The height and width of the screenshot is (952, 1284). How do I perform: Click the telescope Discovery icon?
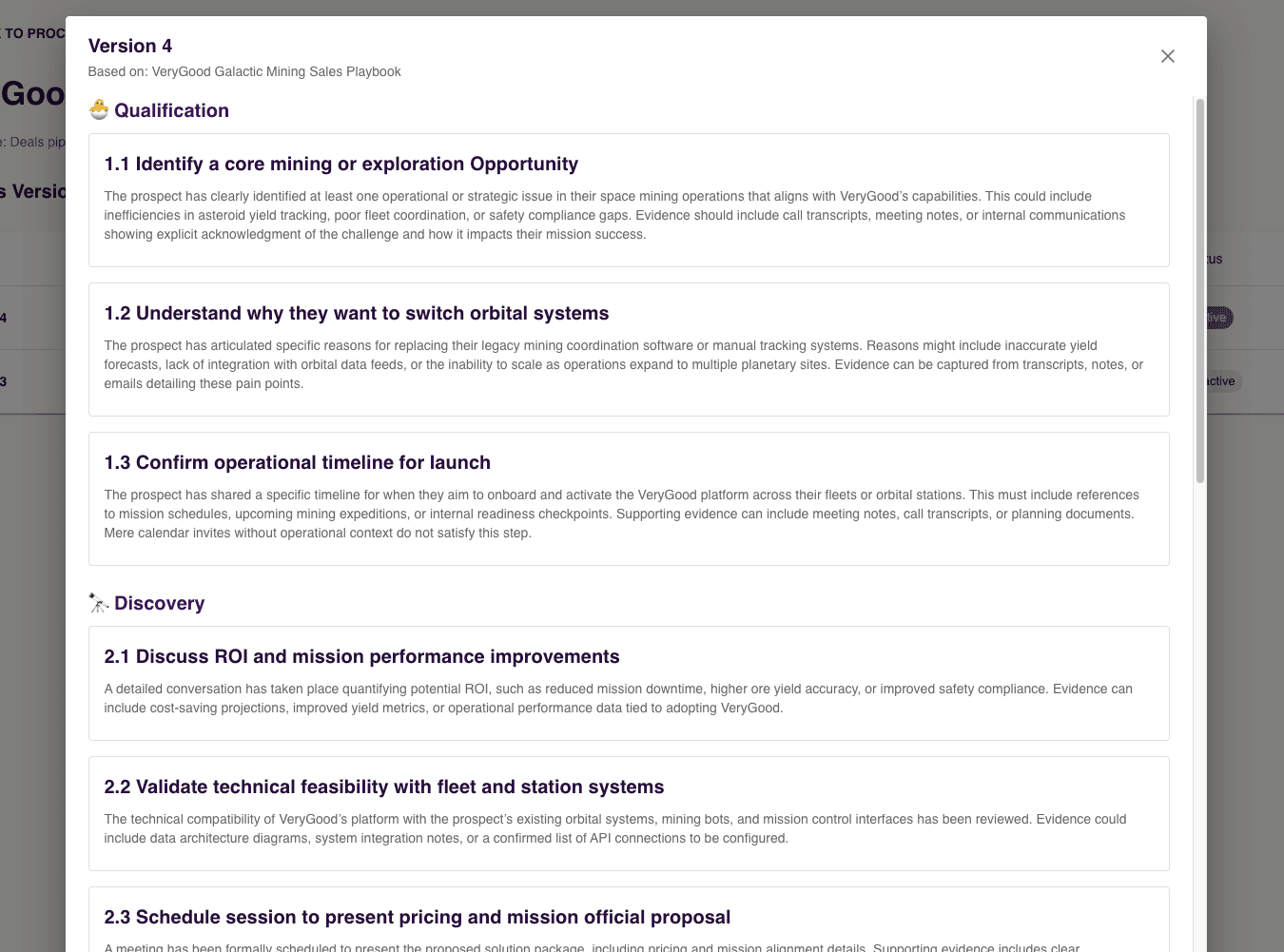[99, 603]
